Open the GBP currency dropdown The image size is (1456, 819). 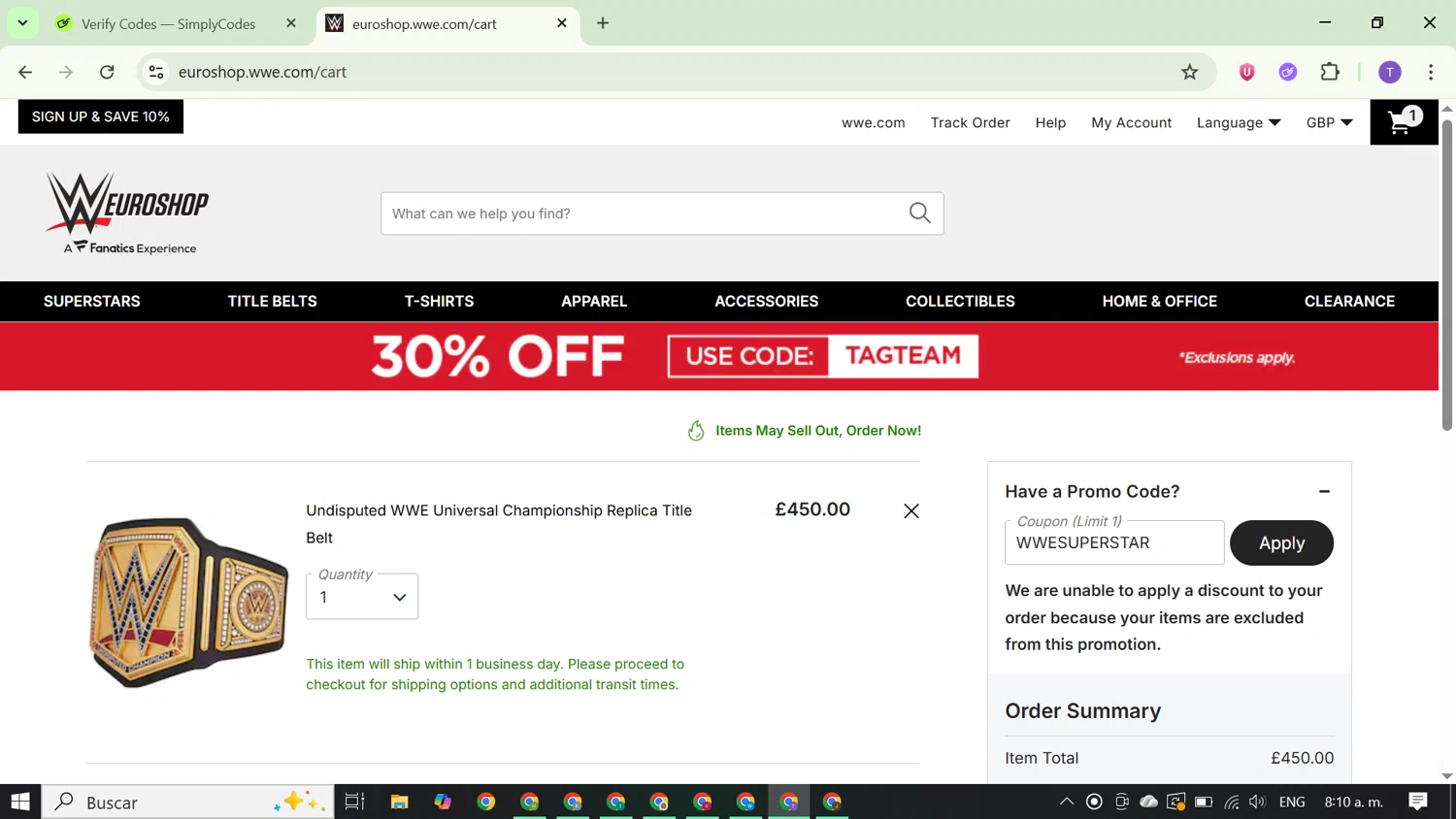1329,122
